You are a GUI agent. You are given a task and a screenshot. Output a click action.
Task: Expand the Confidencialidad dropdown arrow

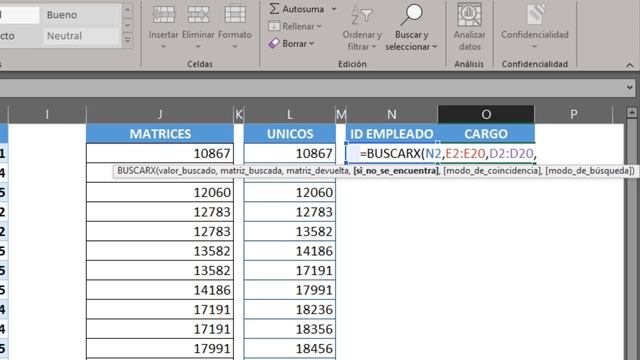pyautogui.click(x=535, y=47)
